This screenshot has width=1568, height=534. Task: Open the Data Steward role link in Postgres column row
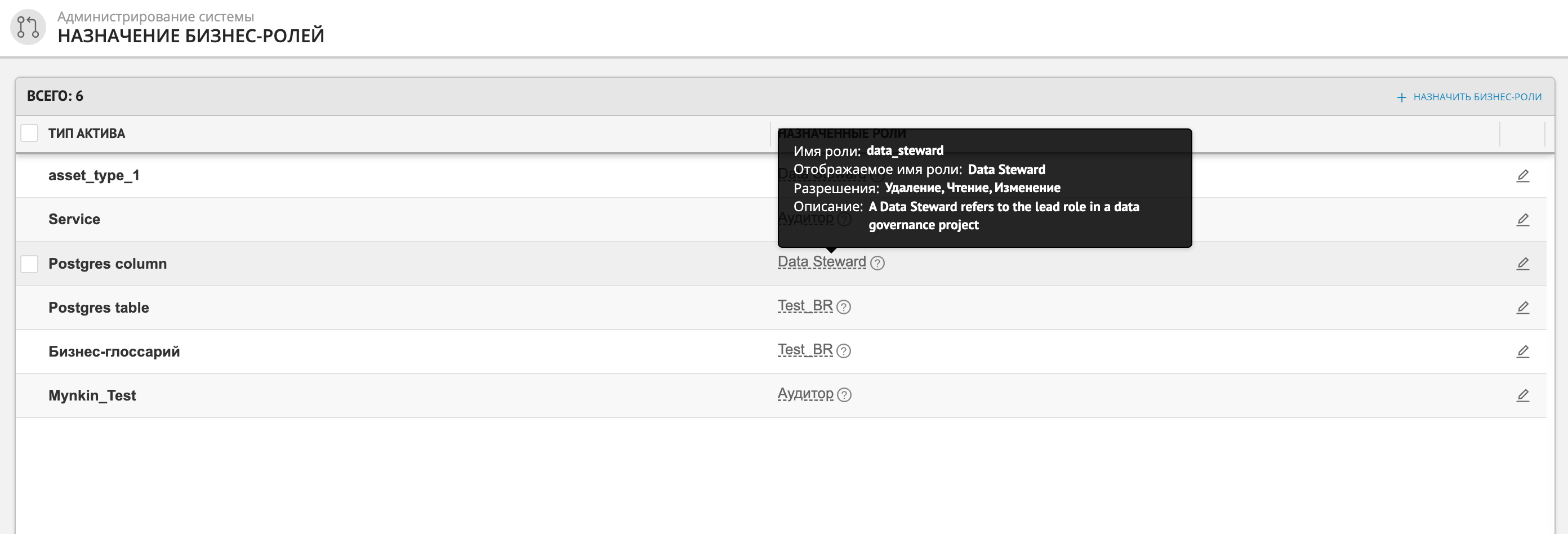[x=821, y=262]
